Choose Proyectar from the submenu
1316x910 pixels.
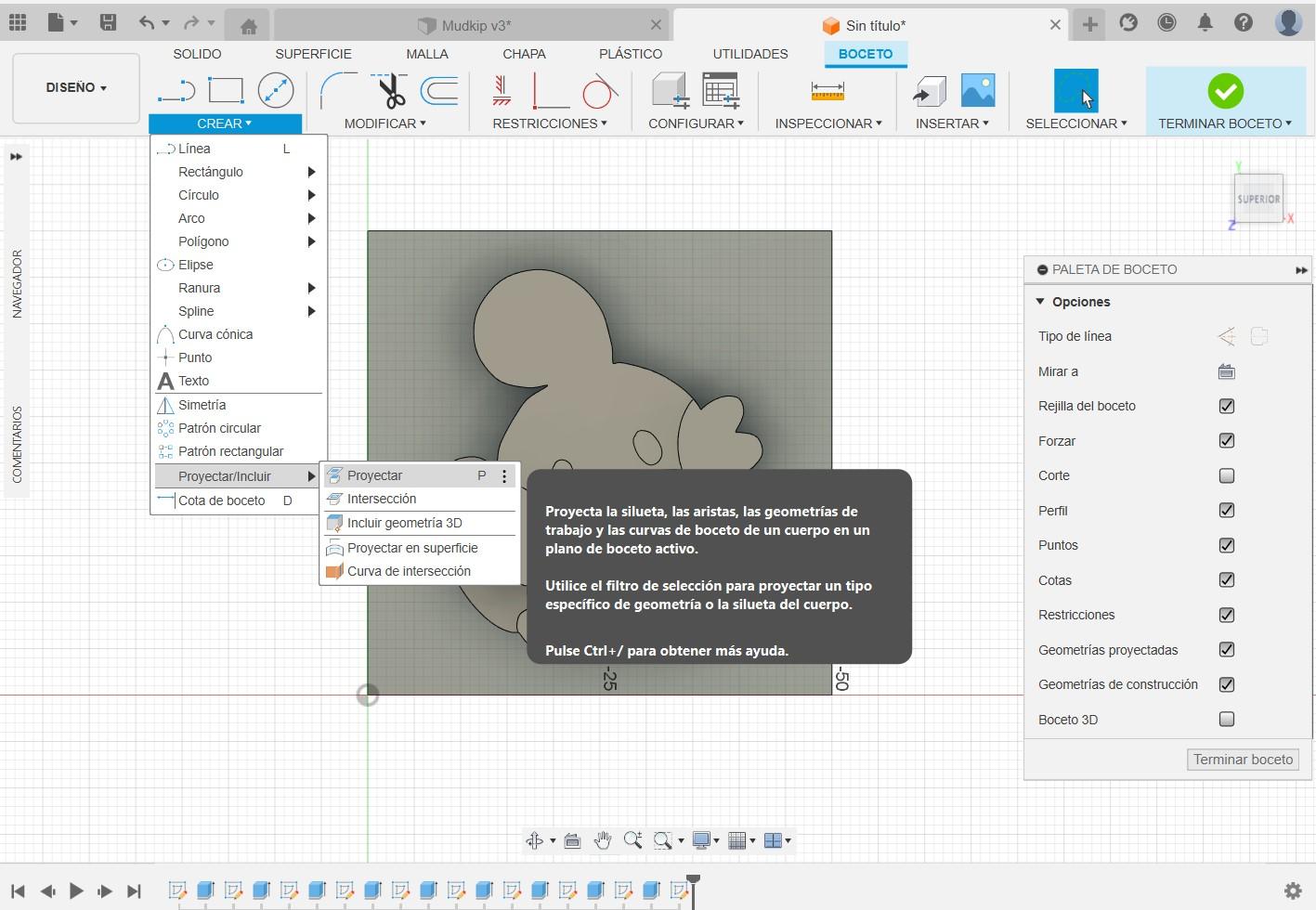[375, 475]
